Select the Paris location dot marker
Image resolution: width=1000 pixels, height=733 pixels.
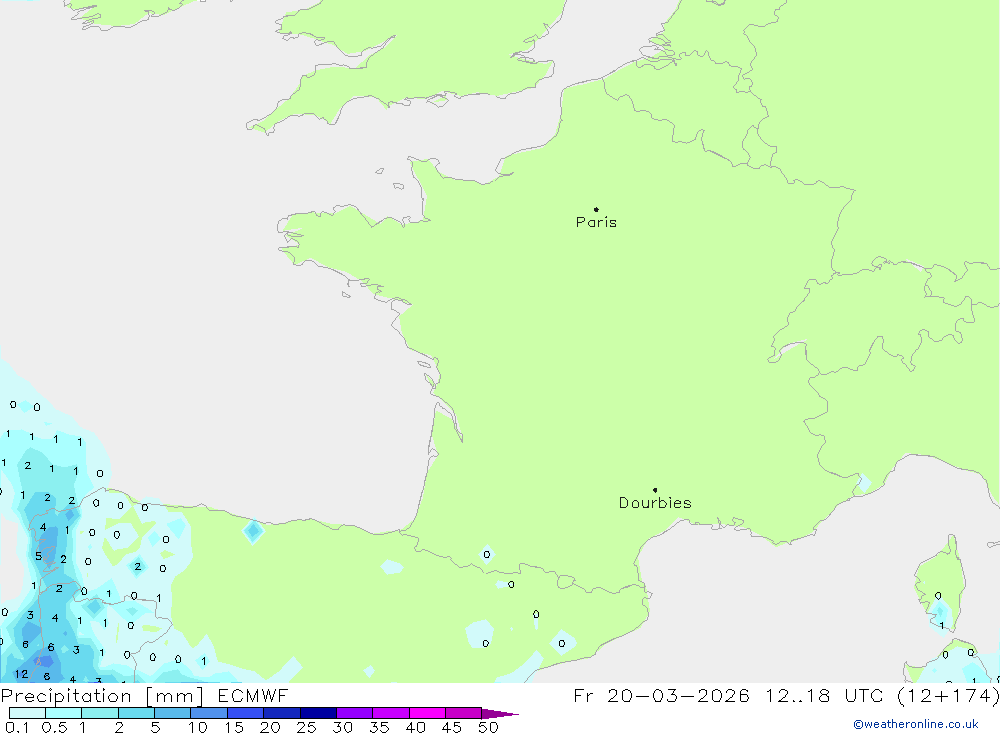coord(596,209)
